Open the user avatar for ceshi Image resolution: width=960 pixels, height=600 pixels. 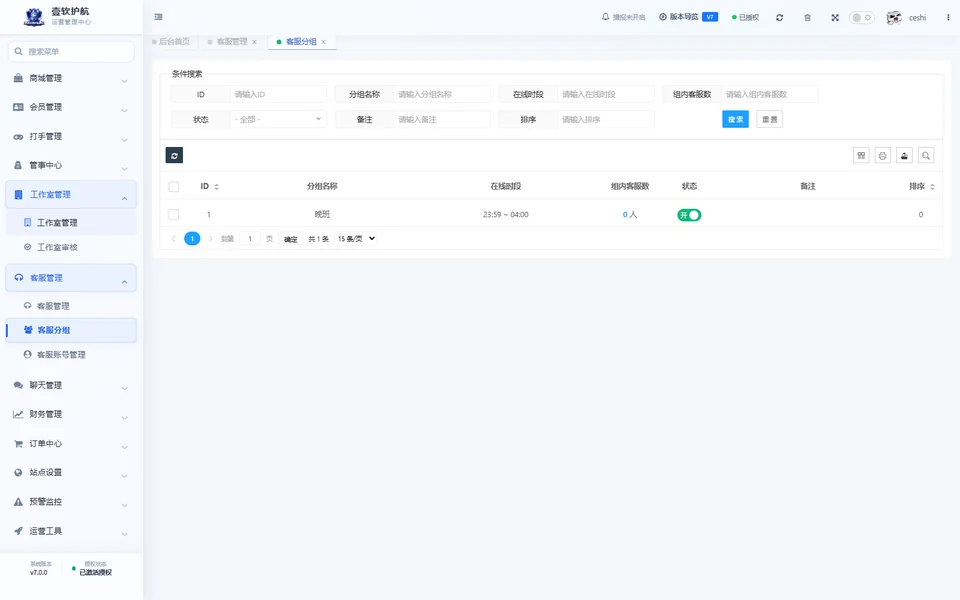click(894, 18)
